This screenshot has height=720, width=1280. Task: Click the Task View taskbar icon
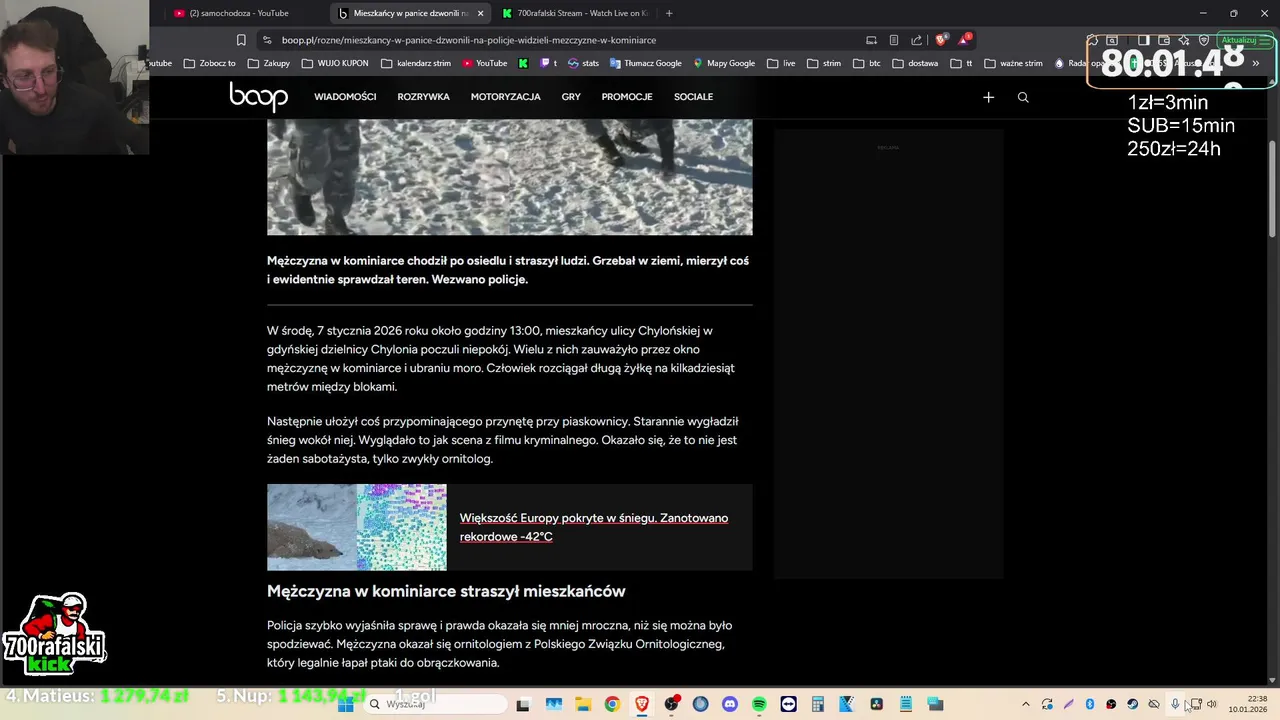[x=523, y=704]
